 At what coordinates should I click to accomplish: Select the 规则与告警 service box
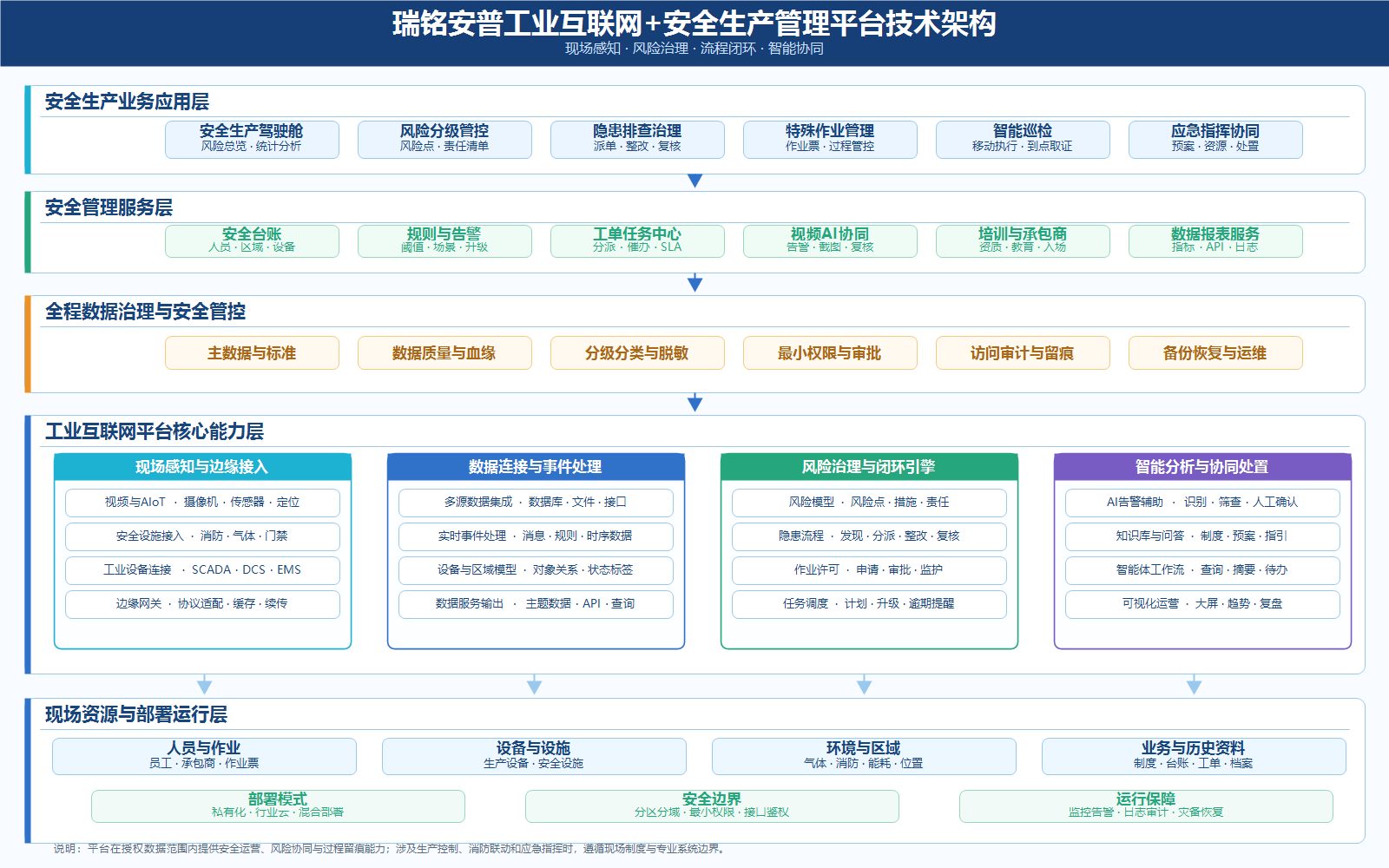[444, 240]
